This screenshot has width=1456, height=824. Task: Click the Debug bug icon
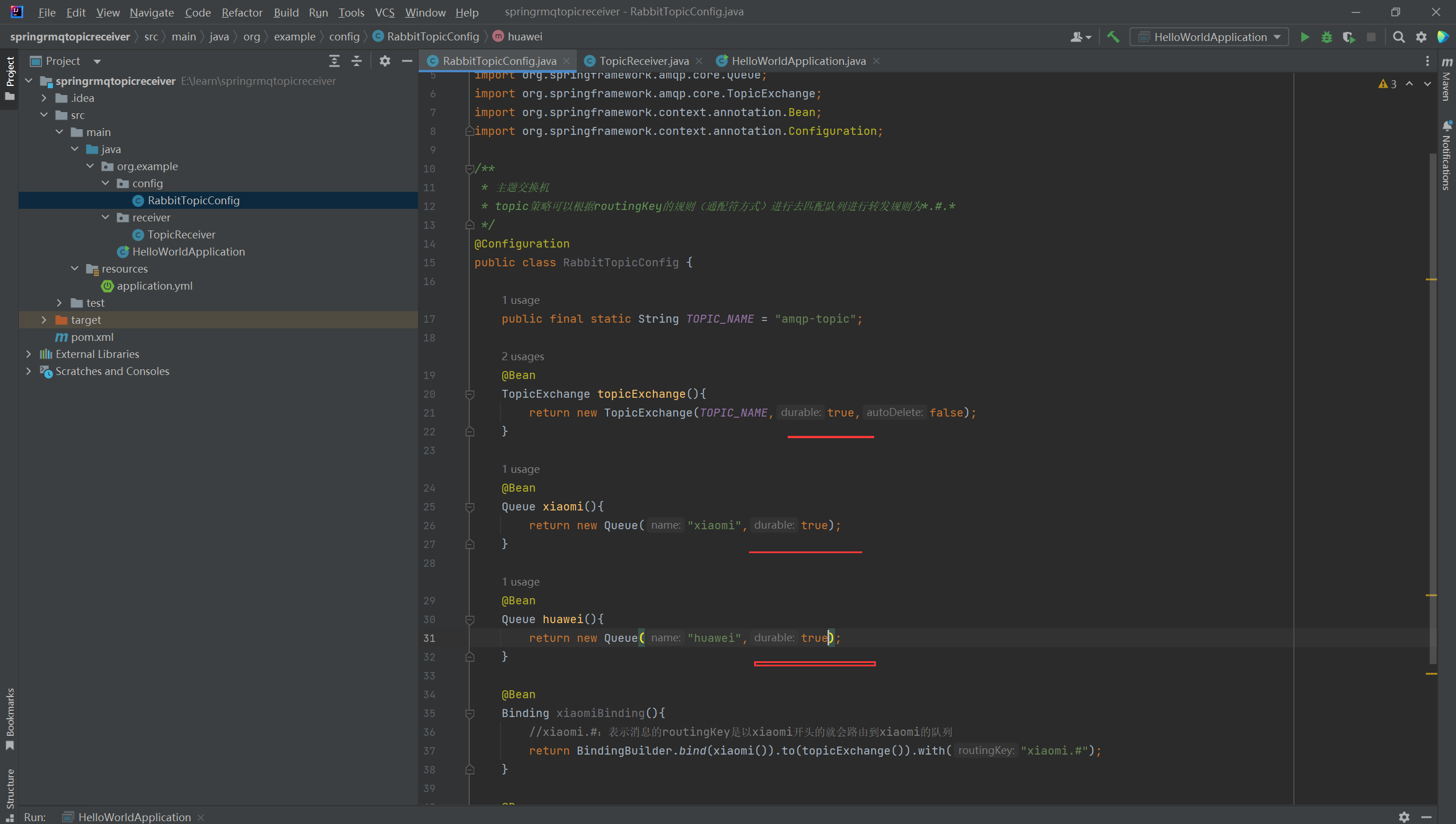[1326, 37]
